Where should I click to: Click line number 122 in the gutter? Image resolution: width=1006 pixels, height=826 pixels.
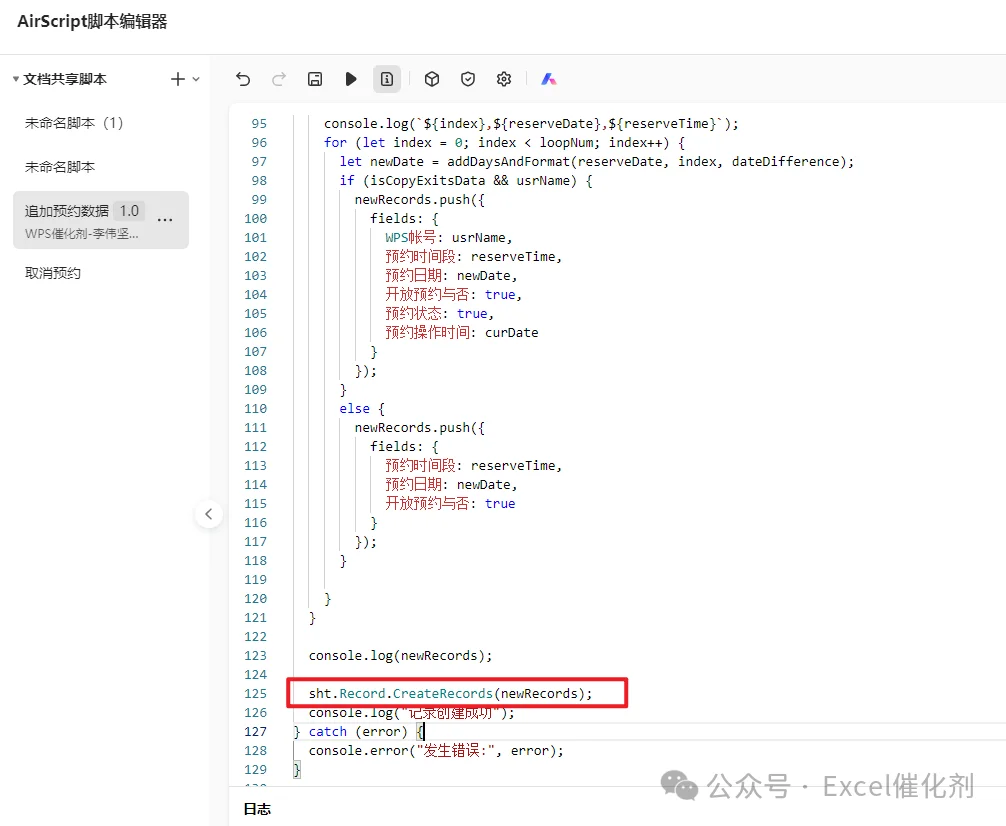click(255, 636)
